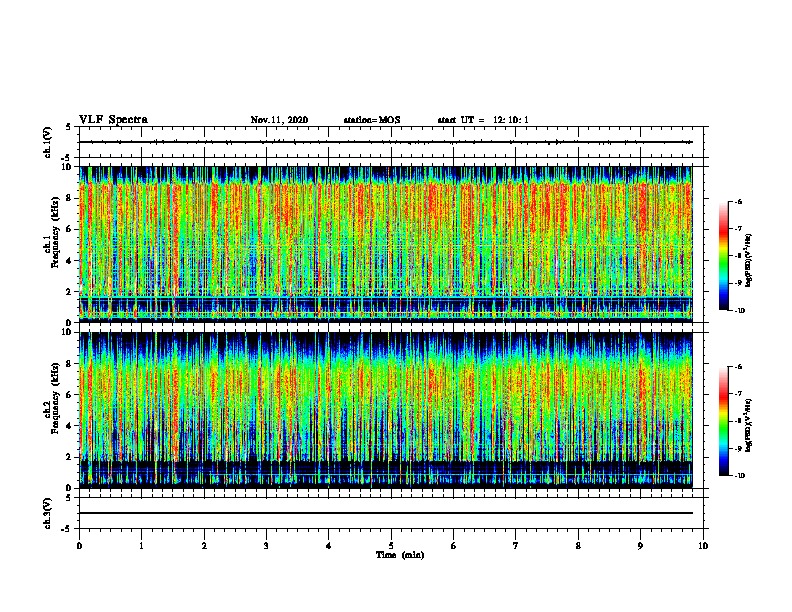Click the "4" tick on the time axis
The width and height of the screenshot is (792, 612).
[329, 546]
